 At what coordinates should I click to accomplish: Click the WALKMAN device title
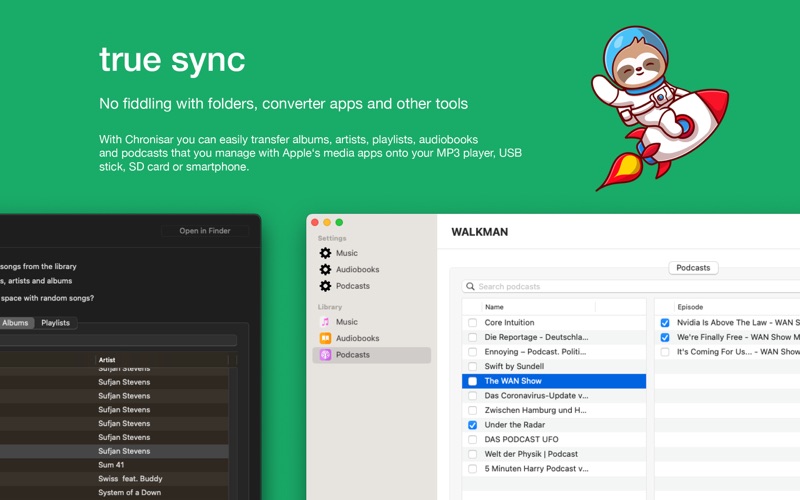(x=480, y=232)
